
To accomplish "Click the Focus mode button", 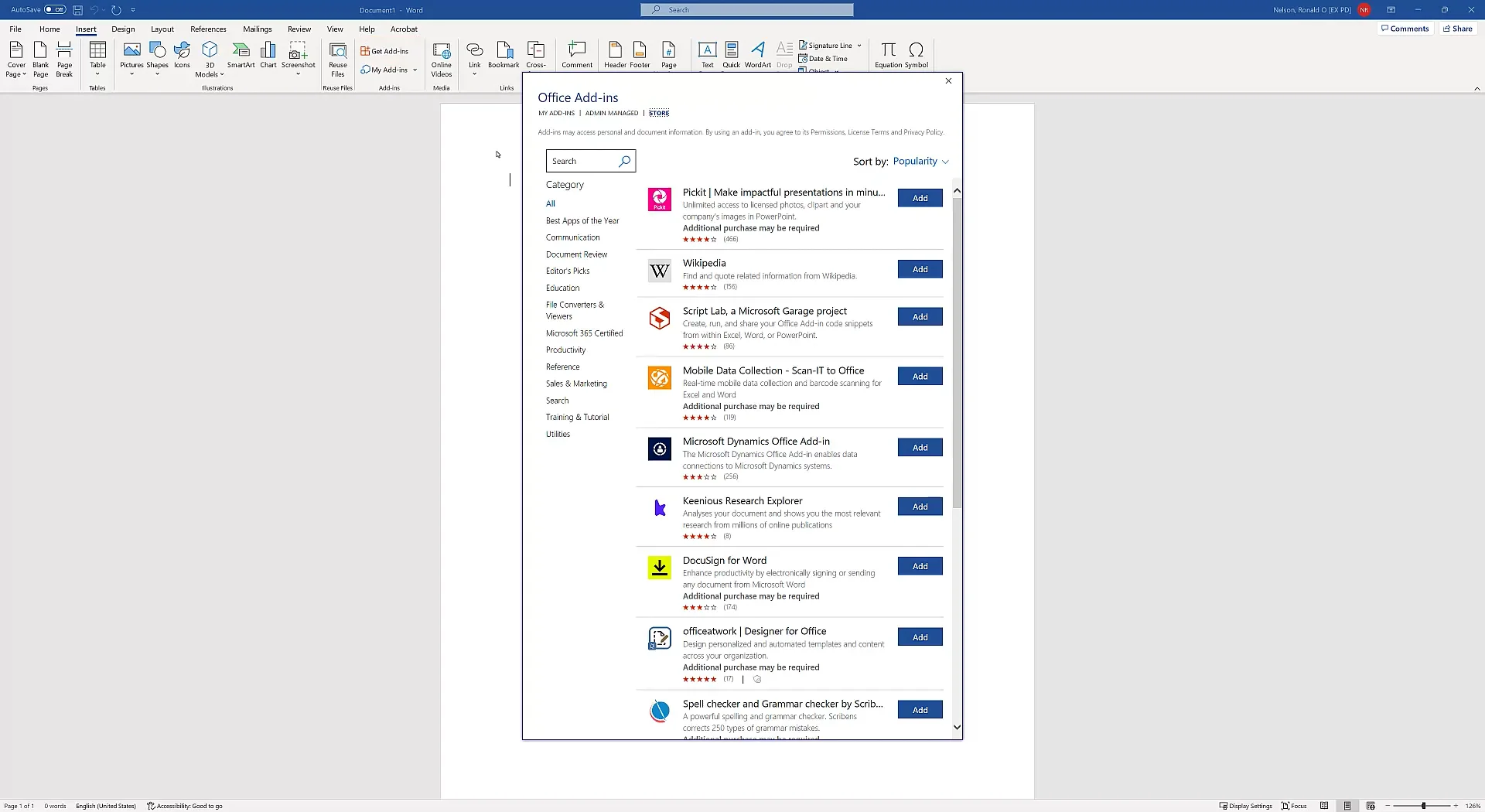I will pos(1294,806).
